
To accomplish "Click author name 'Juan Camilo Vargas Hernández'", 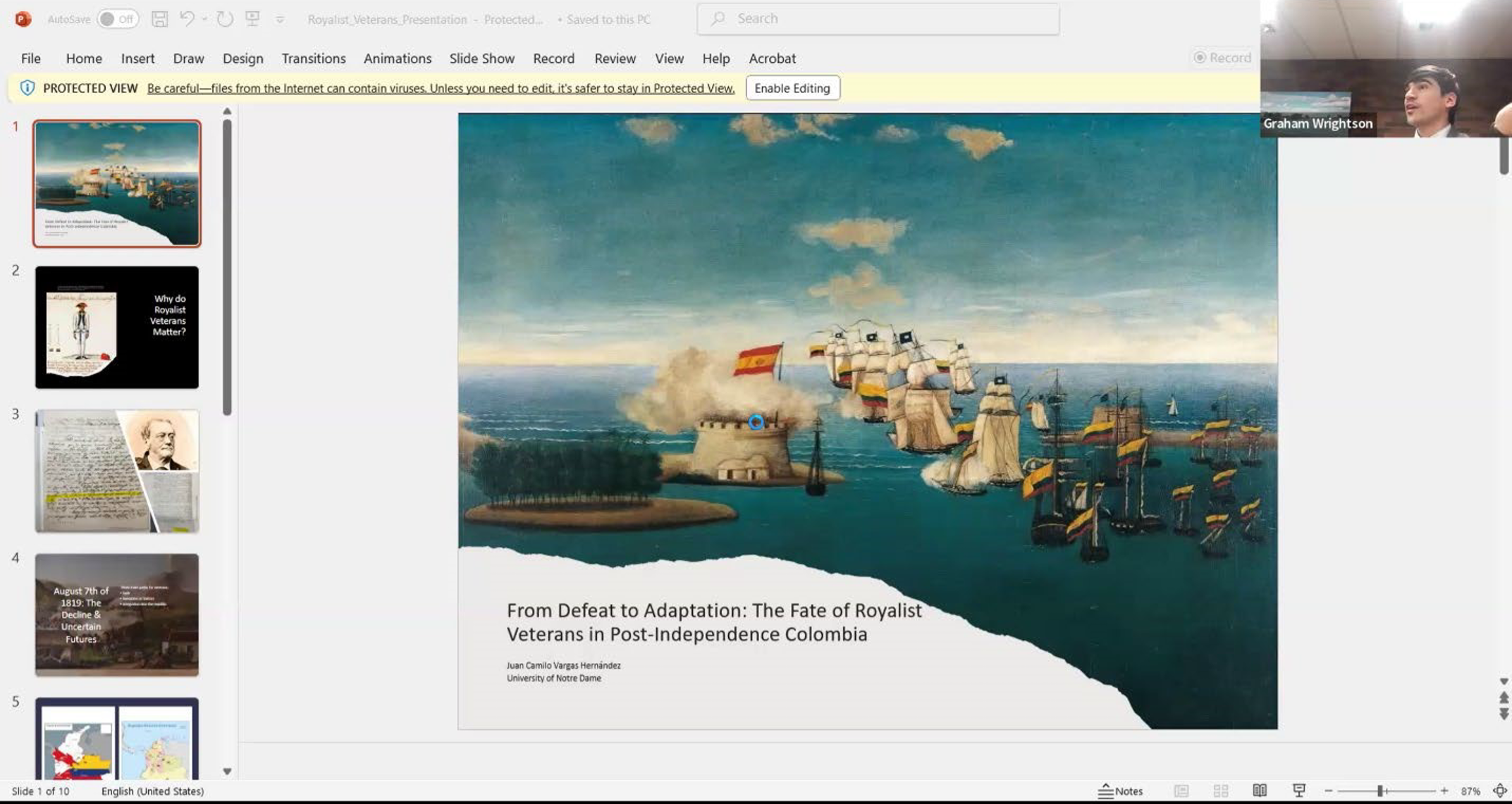I will [563, 665].
